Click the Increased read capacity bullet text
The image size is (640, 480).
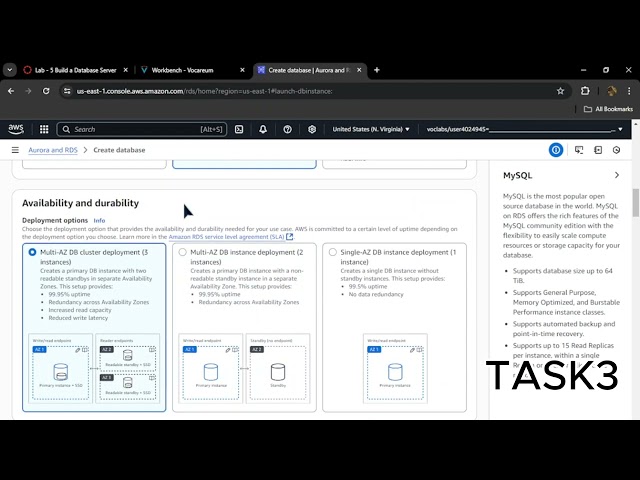80,310
